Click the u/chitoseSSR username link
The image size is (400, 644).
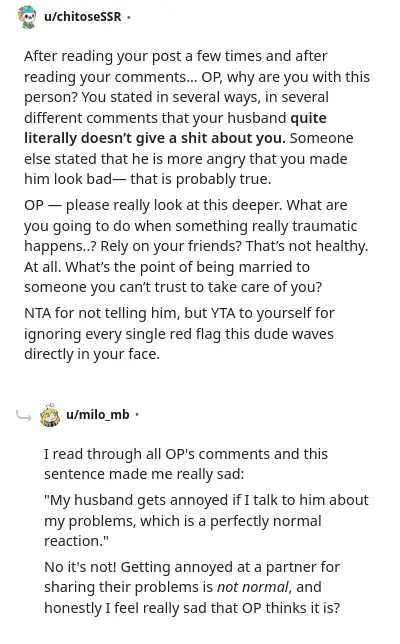click(83, 17)
